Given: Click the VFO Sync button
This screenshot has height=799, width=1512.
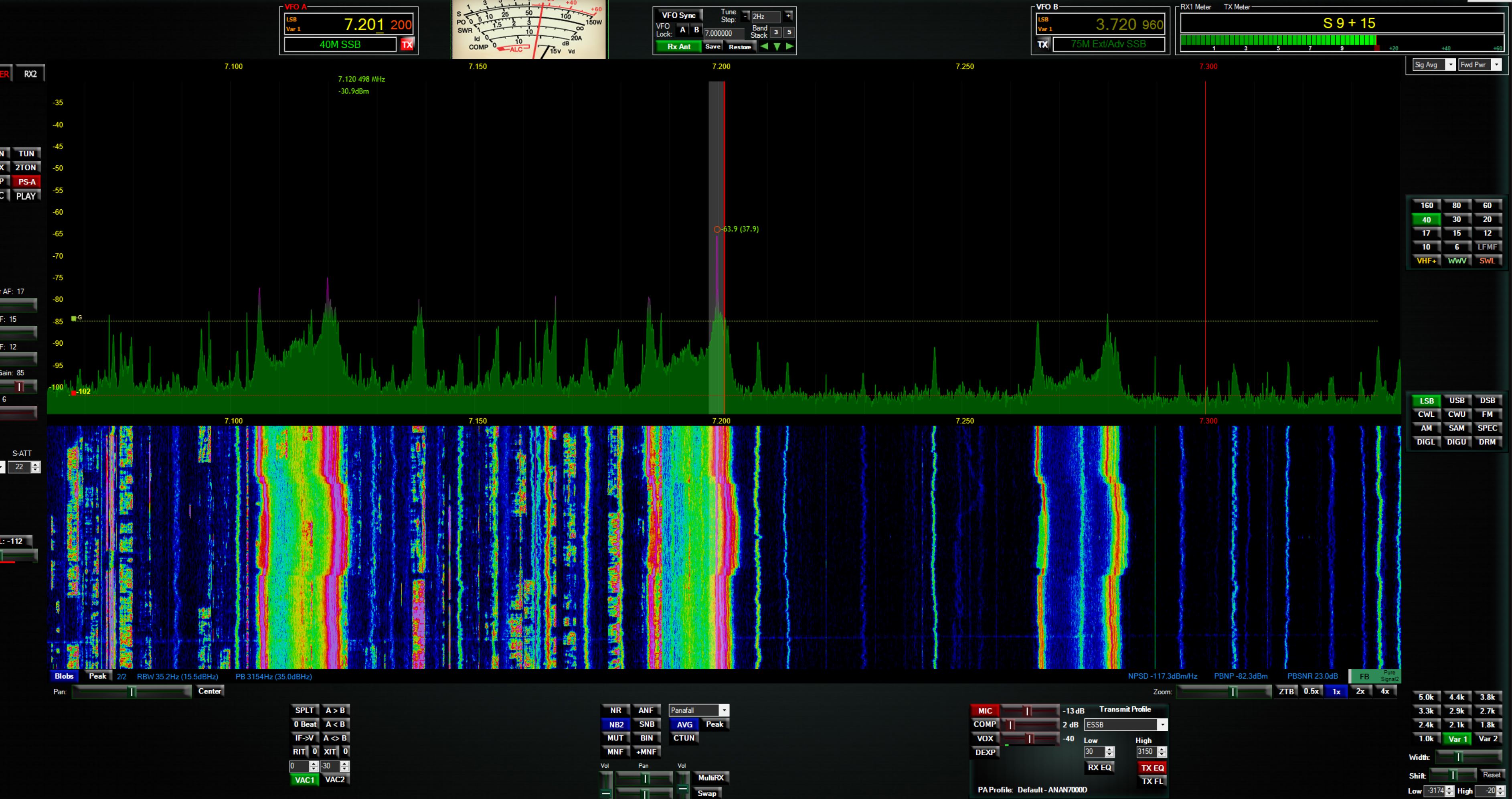Looking at the screenshot, I should 678,15.
